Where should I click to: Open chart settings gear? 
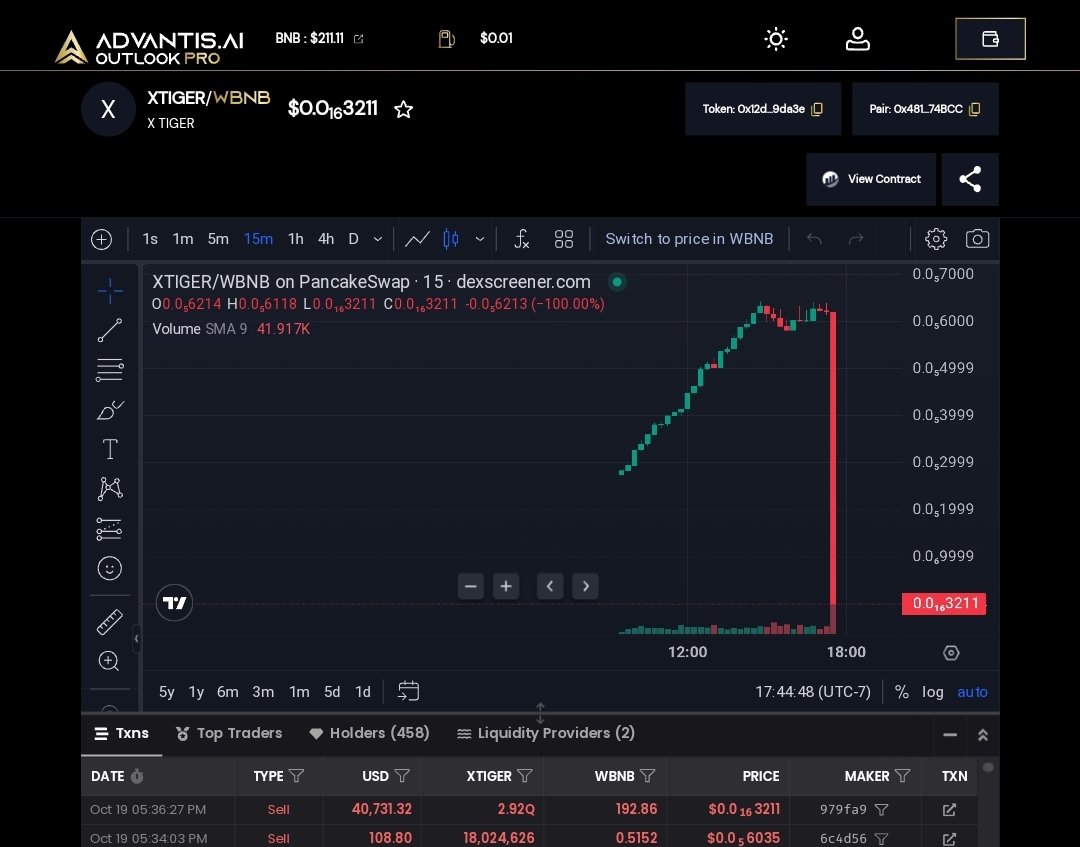[x=935, y=239]
